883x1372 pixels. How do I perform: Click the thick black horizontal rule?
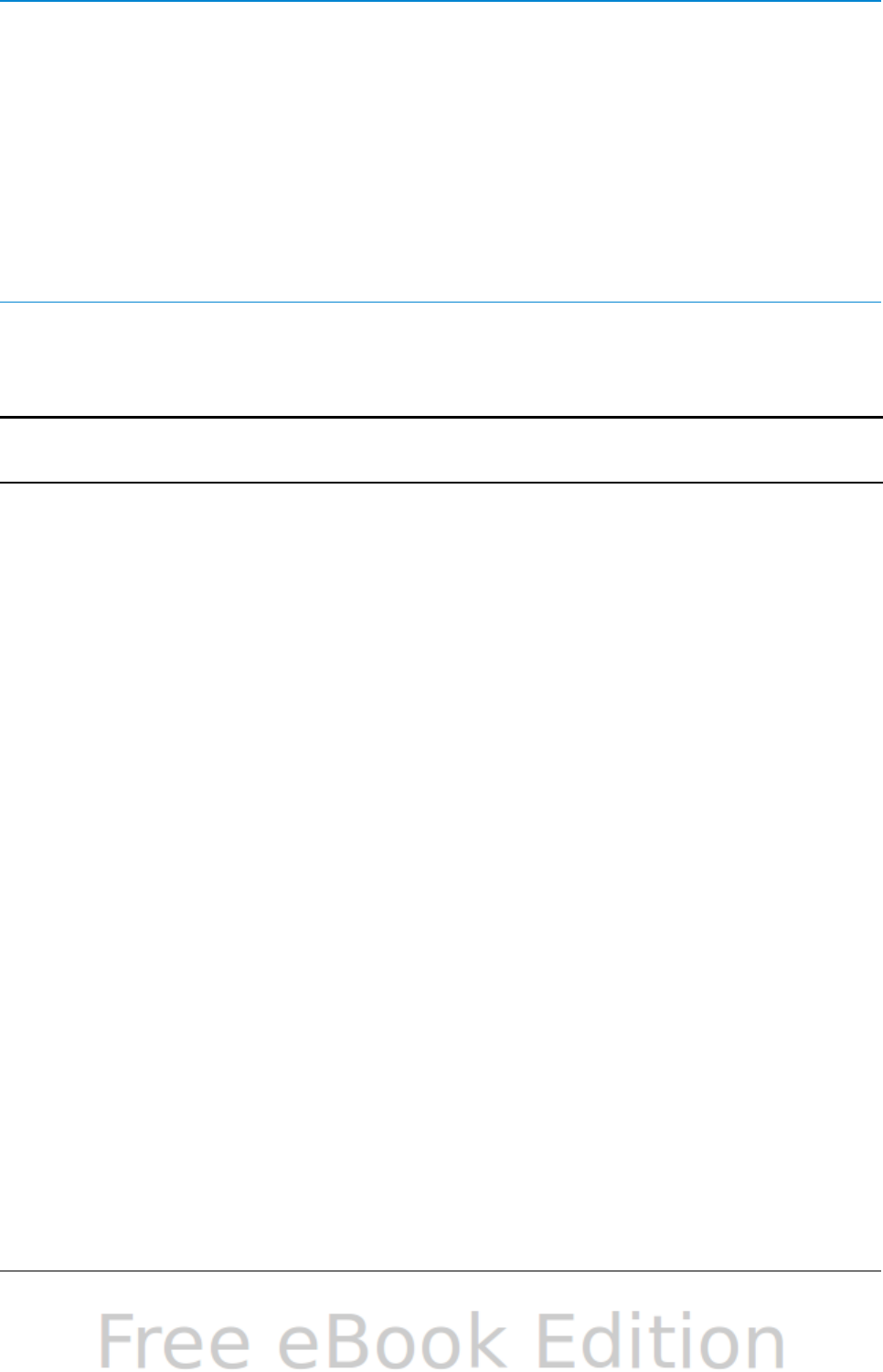point(441,418)
